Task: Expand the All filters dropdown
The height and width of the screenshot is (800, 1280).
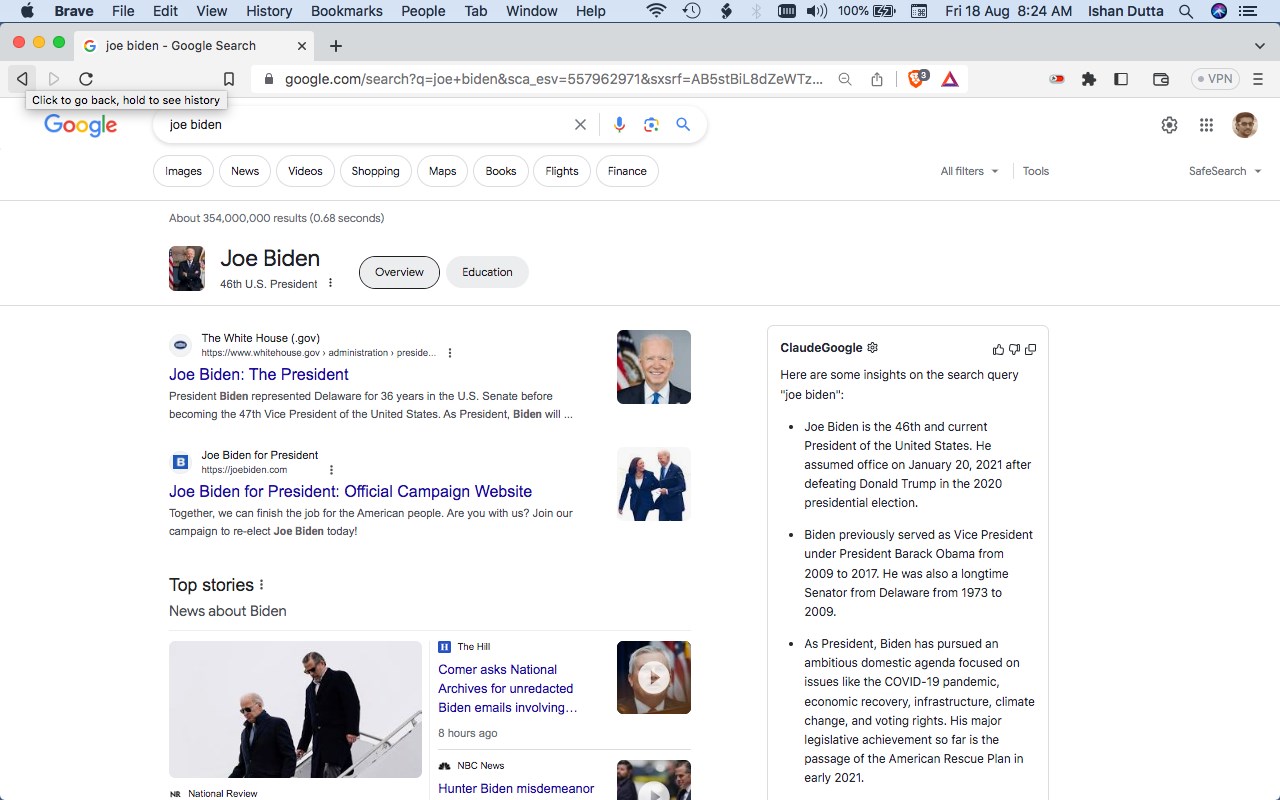Action: tap(969, 171)
